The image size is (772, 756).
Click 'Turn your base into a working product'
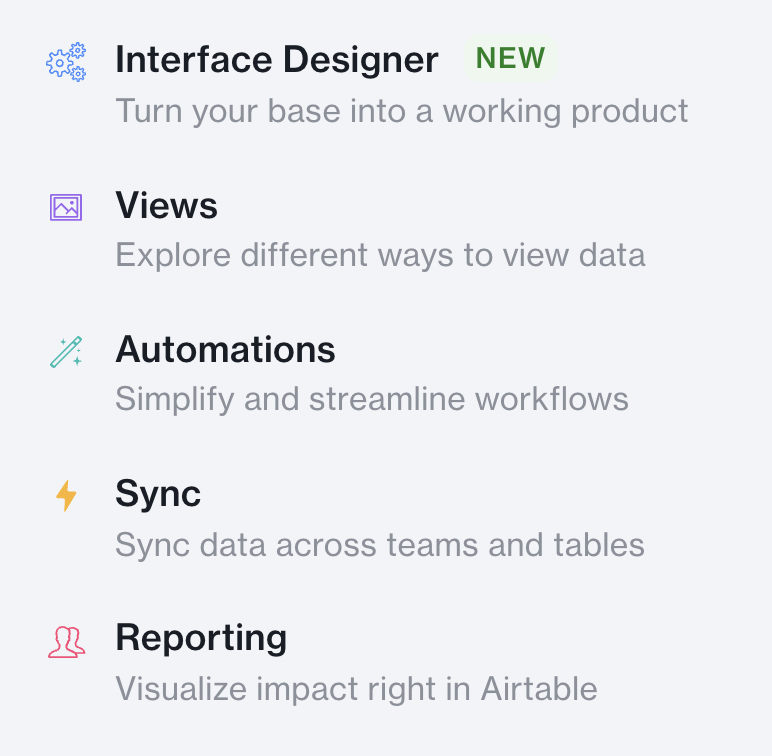tap(401, 112)
